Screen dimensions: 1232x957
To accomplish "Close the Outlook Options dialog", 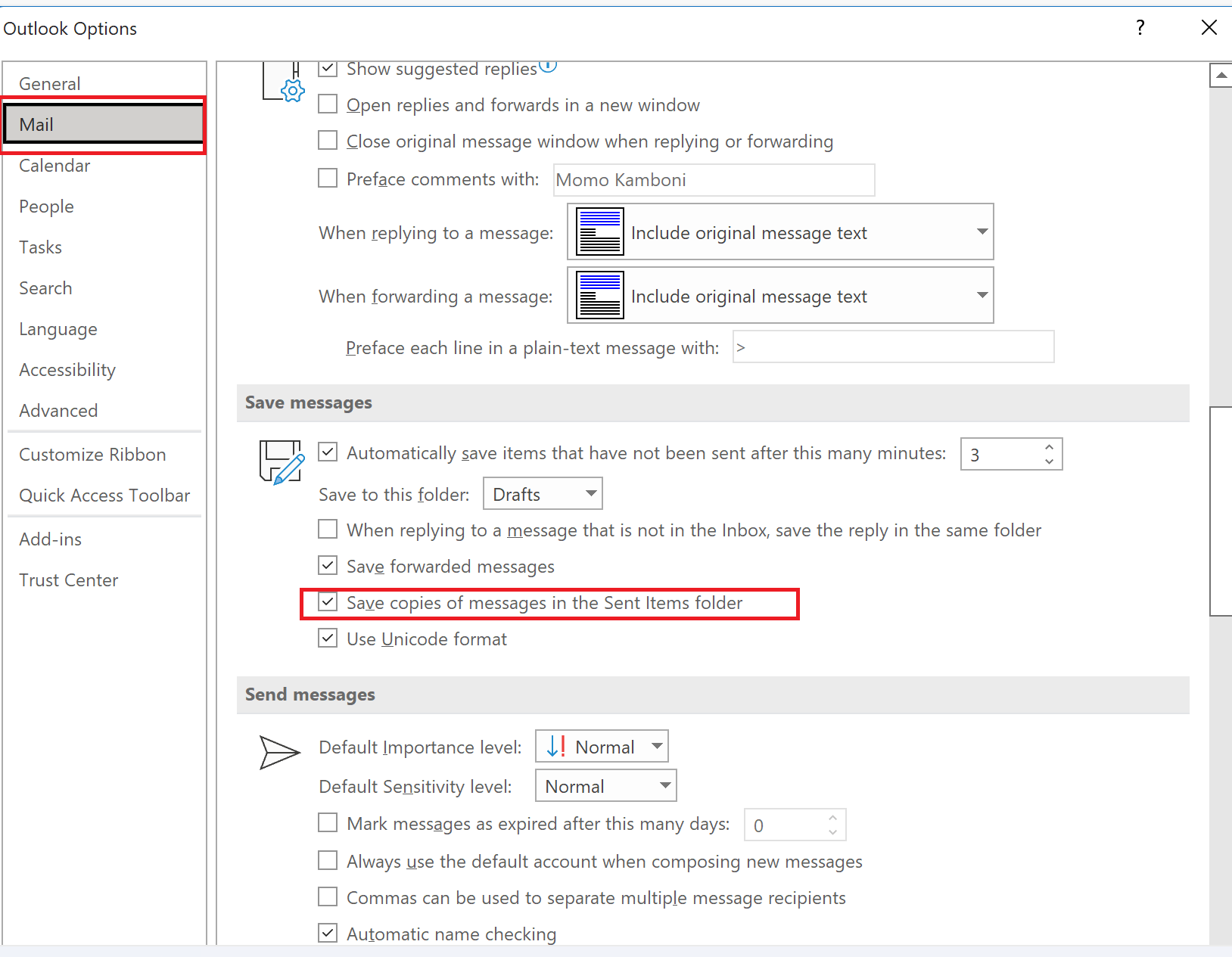I will 1209,28.
